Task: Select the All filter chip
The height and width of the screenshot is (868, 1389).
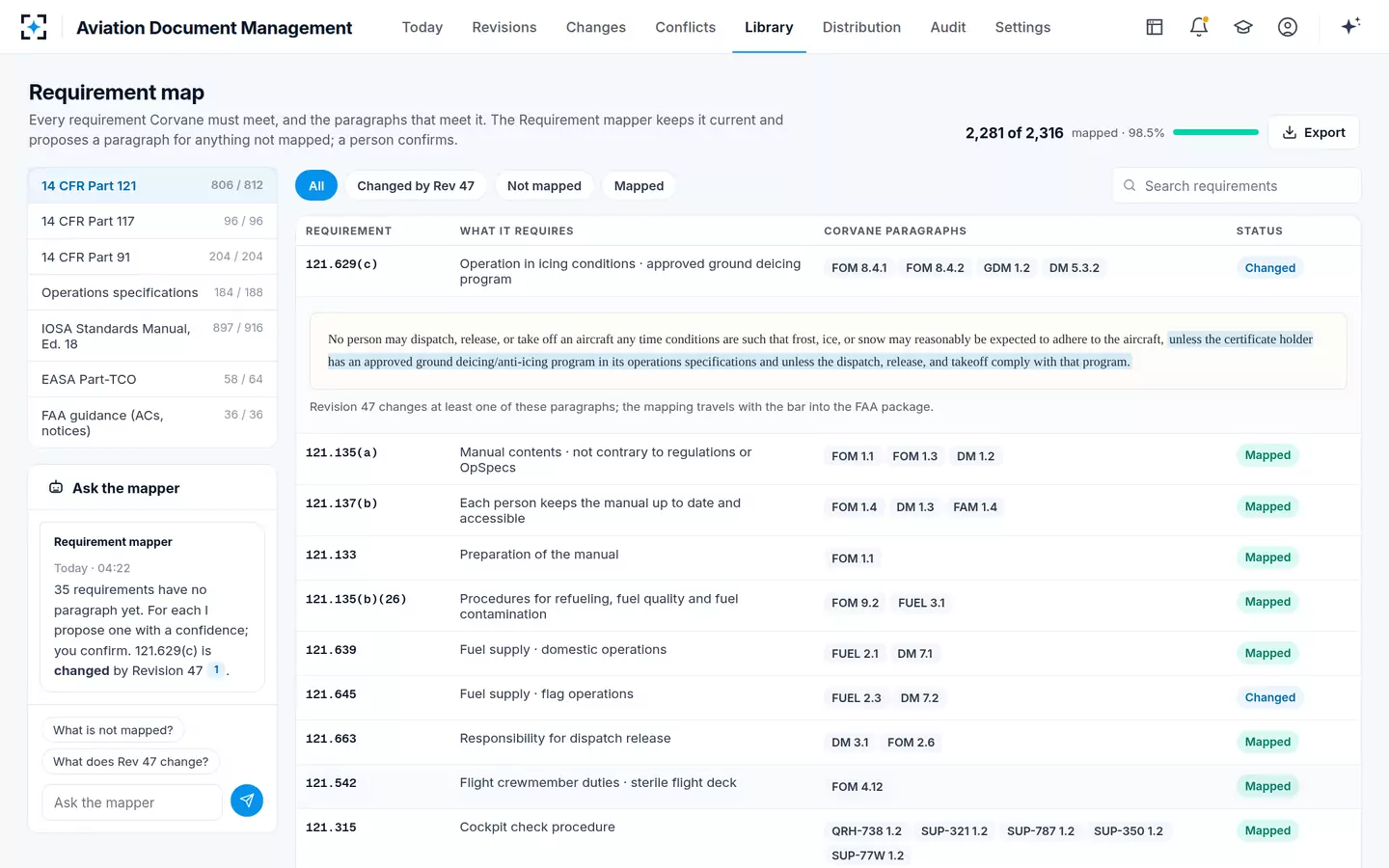Action: pyautogui.click(x=316, y=186)
